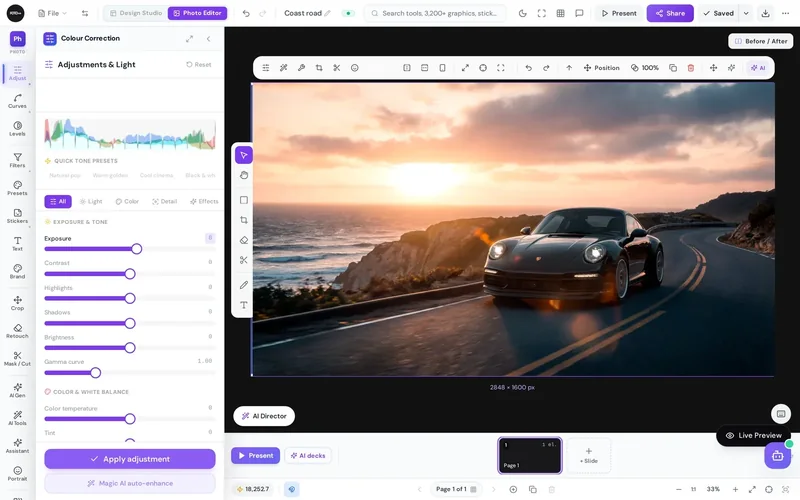Select the Effects adjustments tab
This screenshot has width=800, height=500.
[204, 202]
